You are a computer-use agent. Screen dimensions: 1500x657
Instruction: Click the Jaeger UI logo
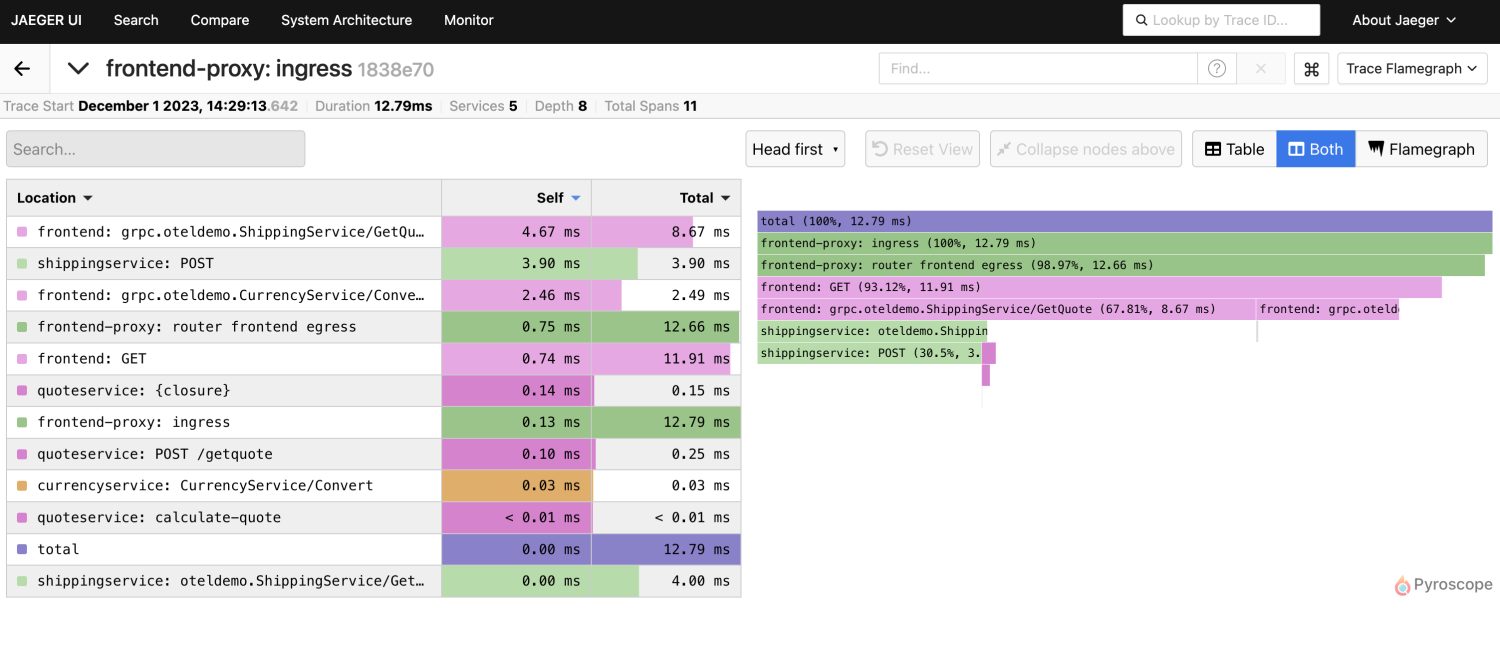pos(47,20)
